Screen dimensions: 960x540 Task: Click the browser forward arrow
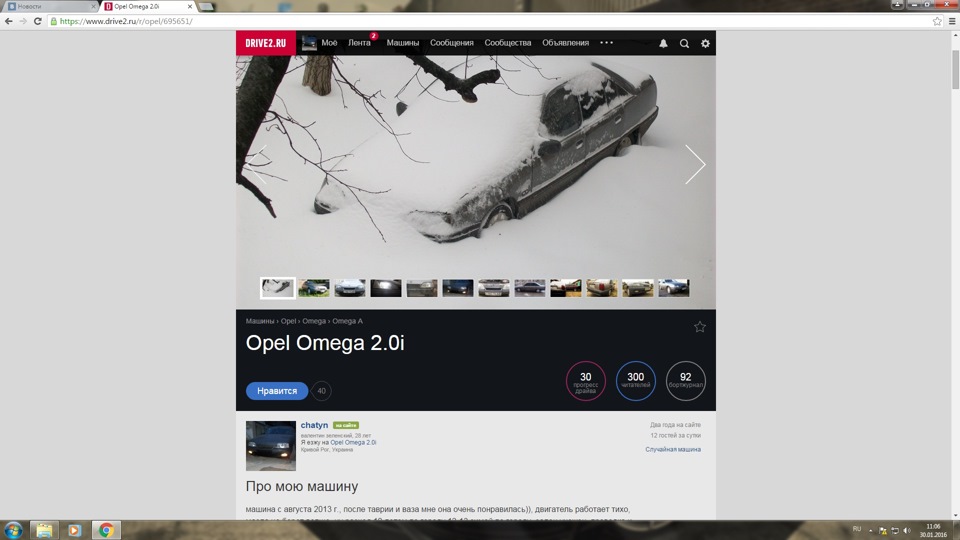23,21
